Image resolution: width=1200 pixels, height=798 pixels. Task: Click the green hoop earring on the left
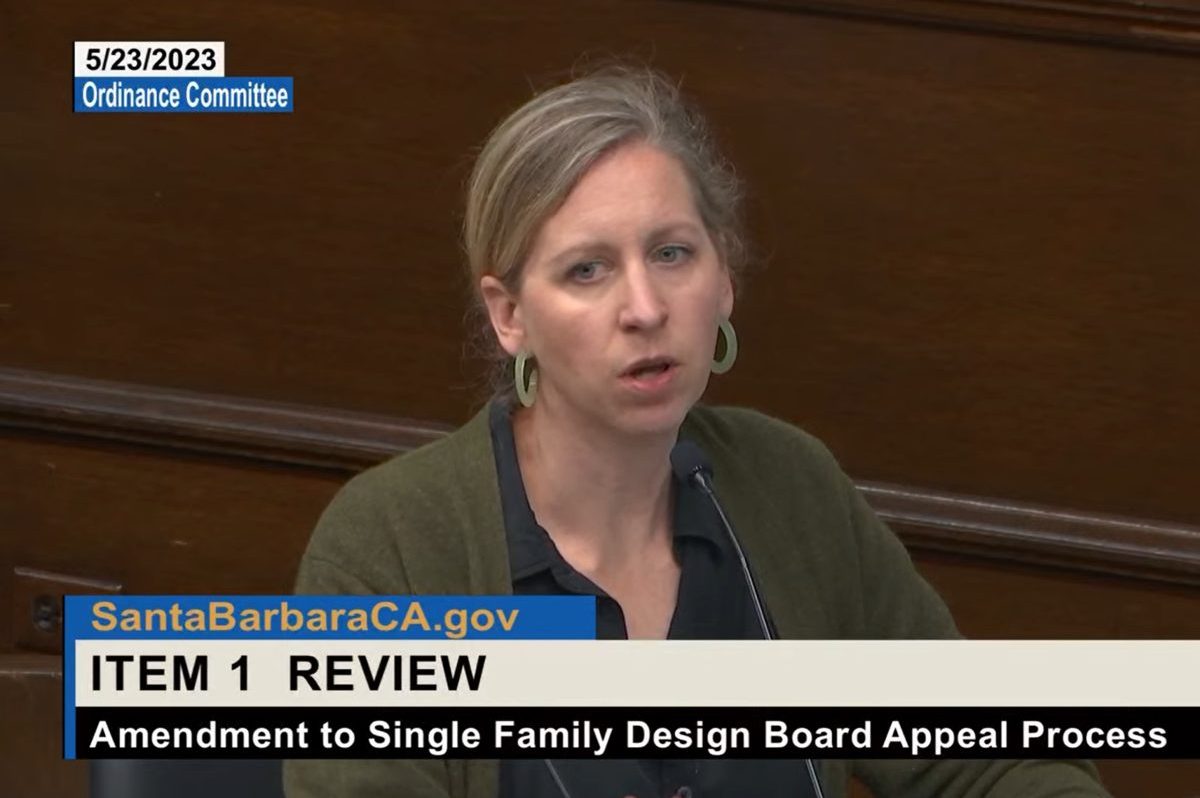pos(525,378)
